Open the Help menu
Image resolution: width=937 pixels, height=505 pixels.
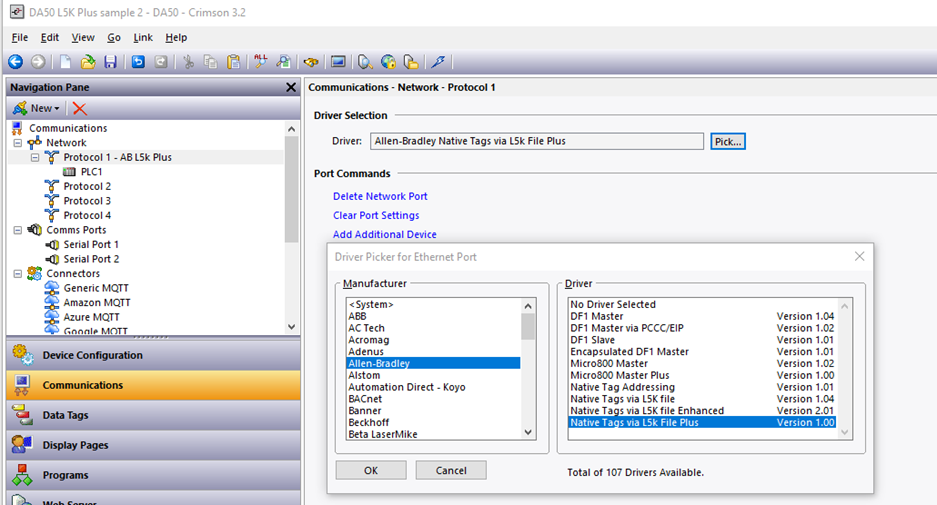coord(176,37)
